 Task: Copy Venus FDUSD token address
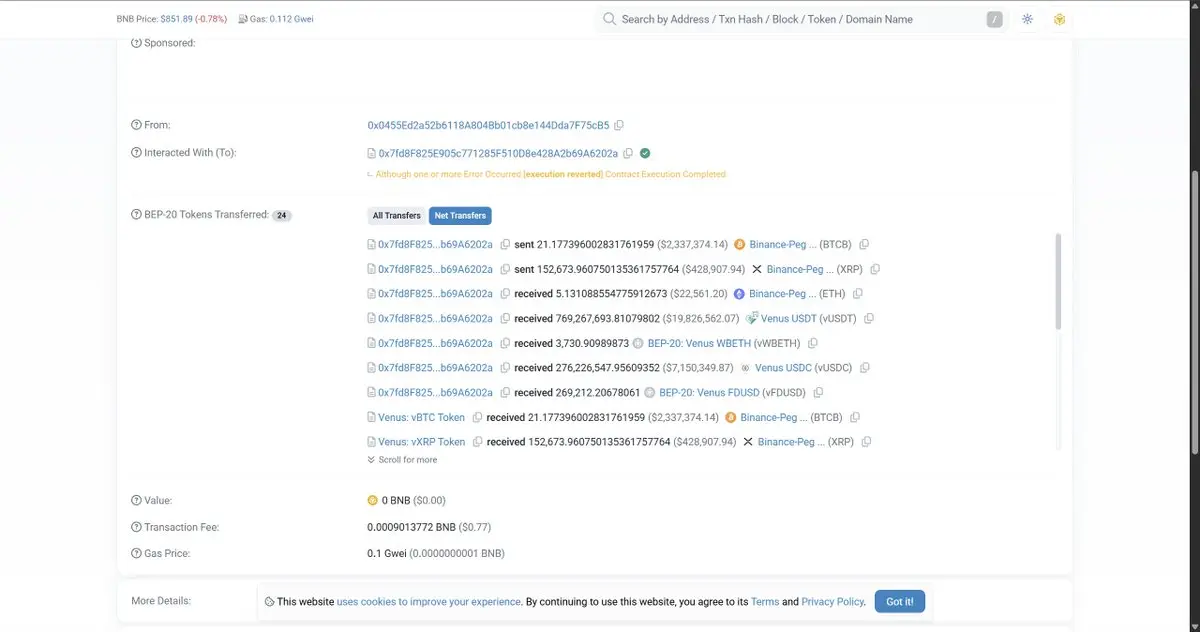(818, 393)
